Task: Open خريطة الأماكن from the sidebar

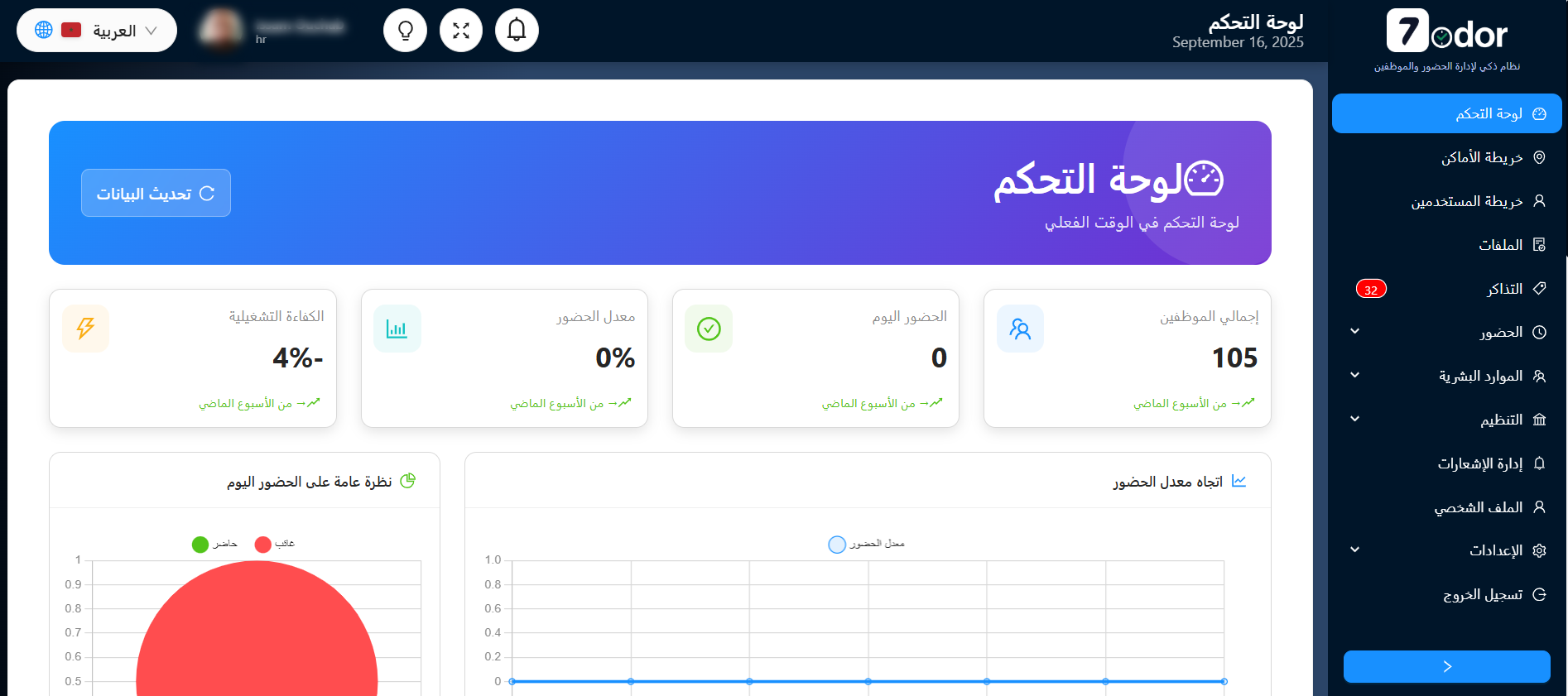Action: (1481, 157)
